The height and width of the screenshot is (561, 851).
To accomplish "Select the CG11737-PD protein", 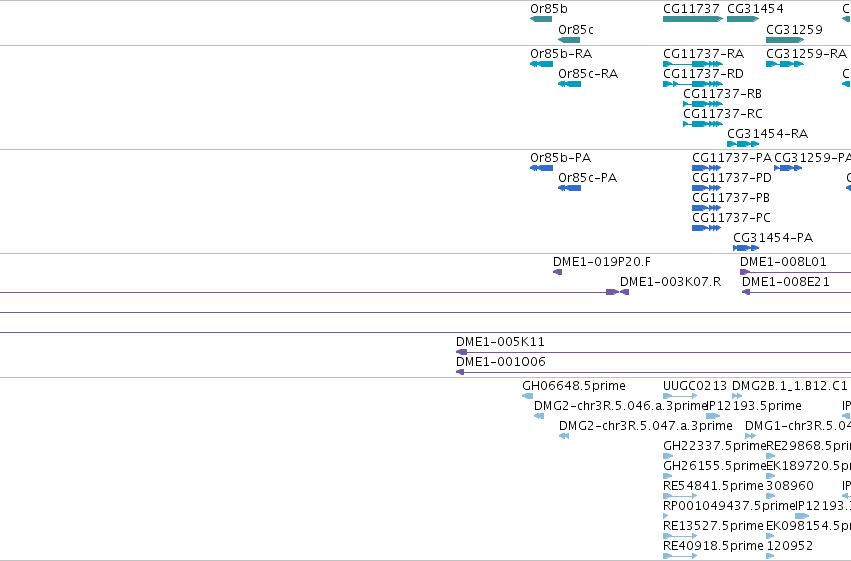I will [706, 188].
